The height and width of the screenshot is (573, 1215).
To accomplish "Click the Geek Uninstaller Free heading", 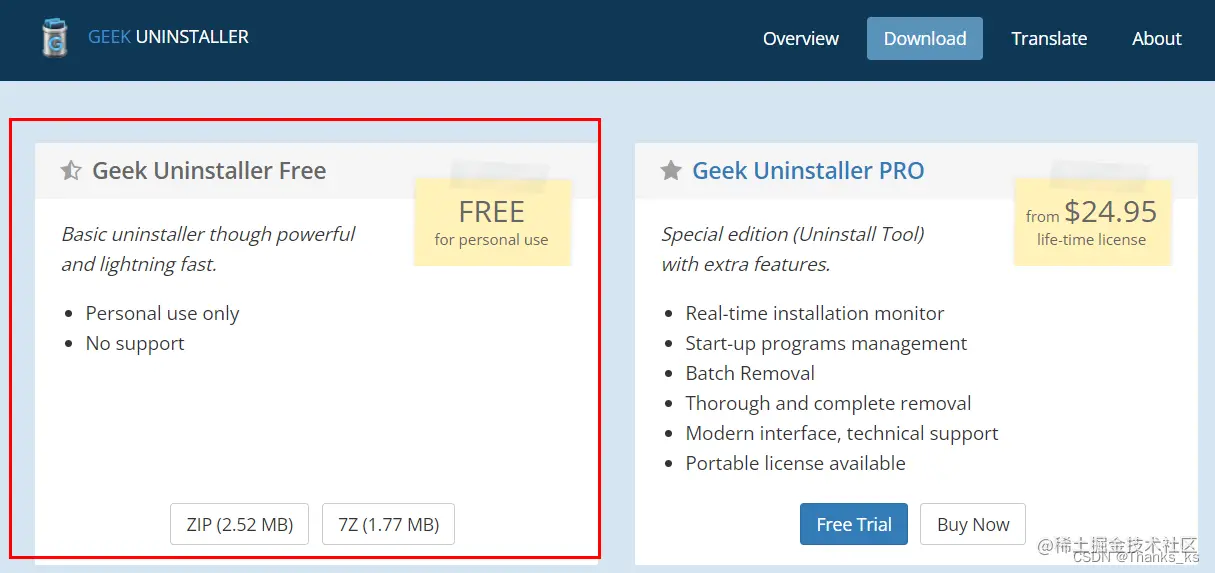I will pos(209,171).
